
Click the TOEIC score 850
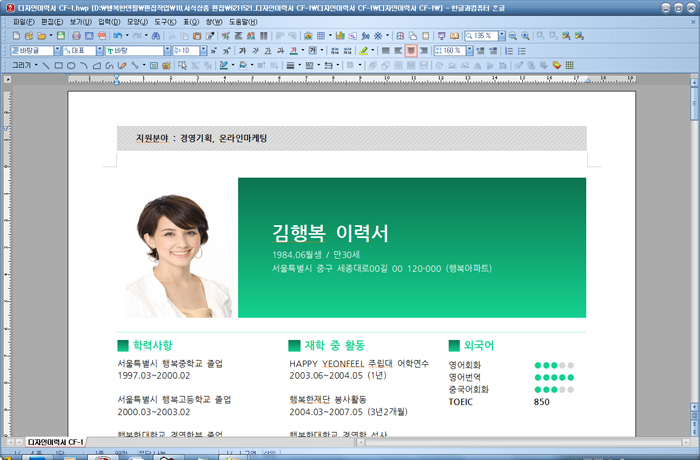coord(542,402)
